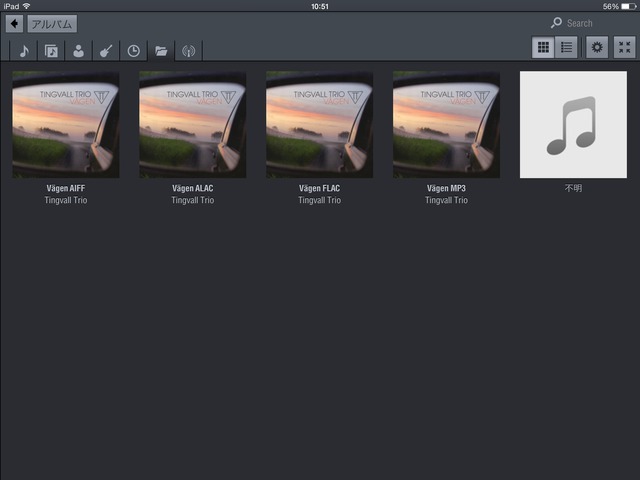Select the Vägen ALAC album artwork
This screenshot has width=640, height=480.
(192, 124)
